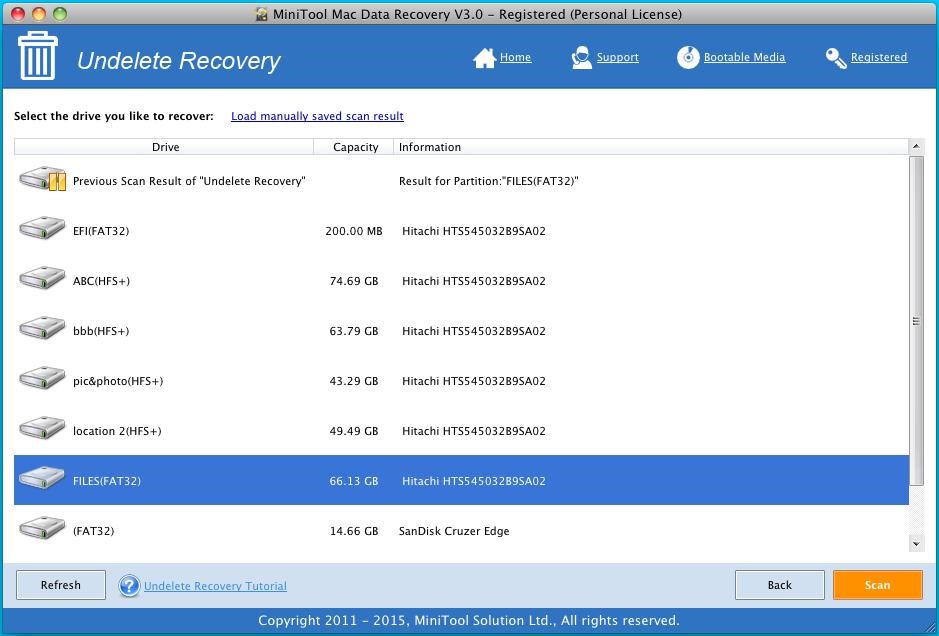
Task: Click the Undelete Recovery trash can icon
Action: (38, 57)
